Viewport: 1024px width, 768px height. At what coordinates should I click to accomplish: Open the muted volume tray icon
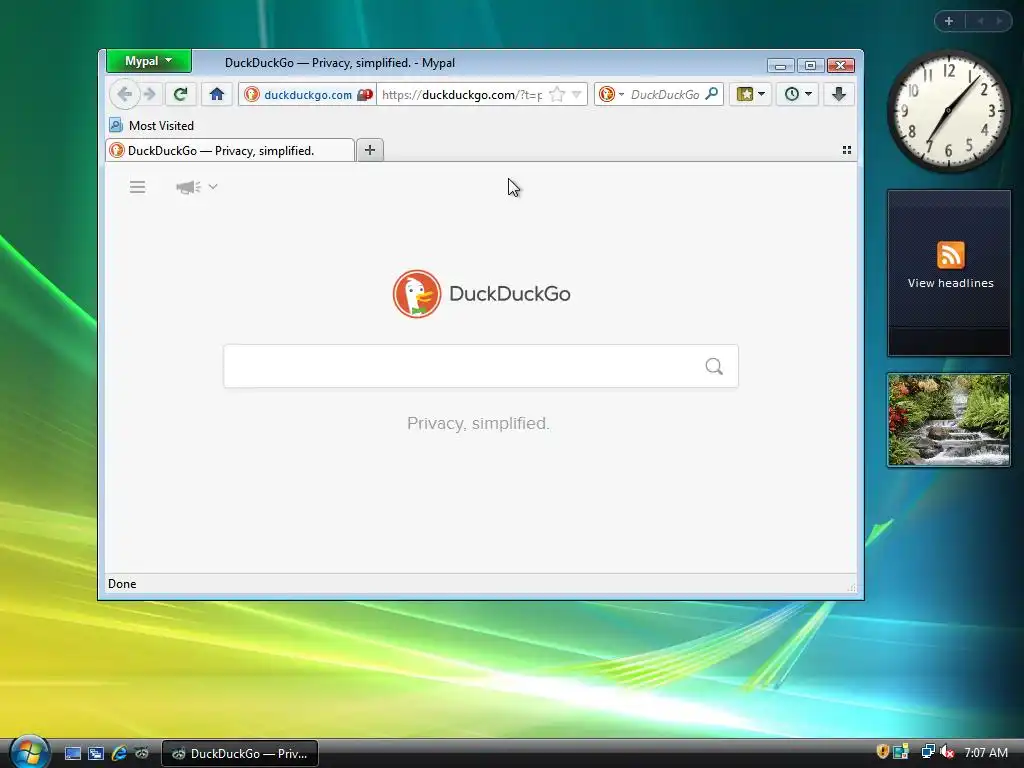(x=947, y=752)
